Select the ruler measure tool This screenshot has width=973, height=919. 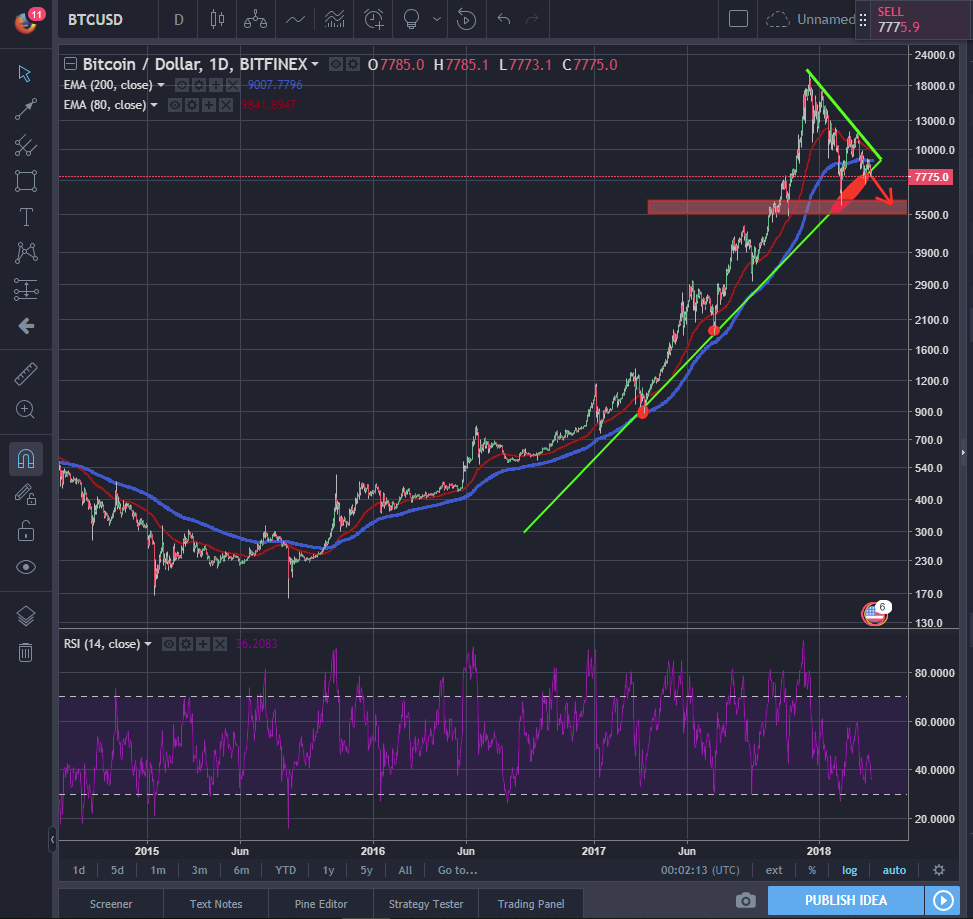coord(25,374)
